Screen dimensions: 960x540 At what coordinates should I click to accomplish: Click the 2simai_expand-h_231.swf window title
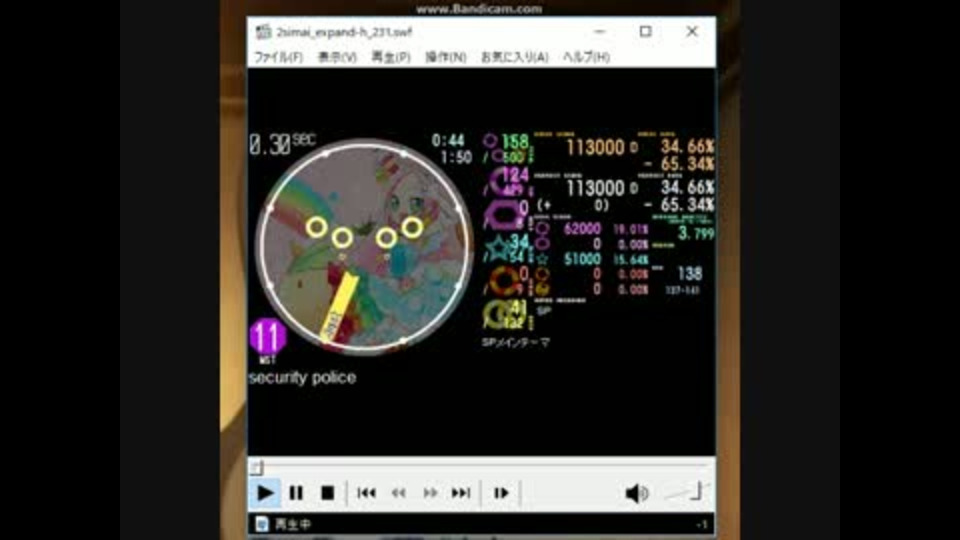point(344,32)
